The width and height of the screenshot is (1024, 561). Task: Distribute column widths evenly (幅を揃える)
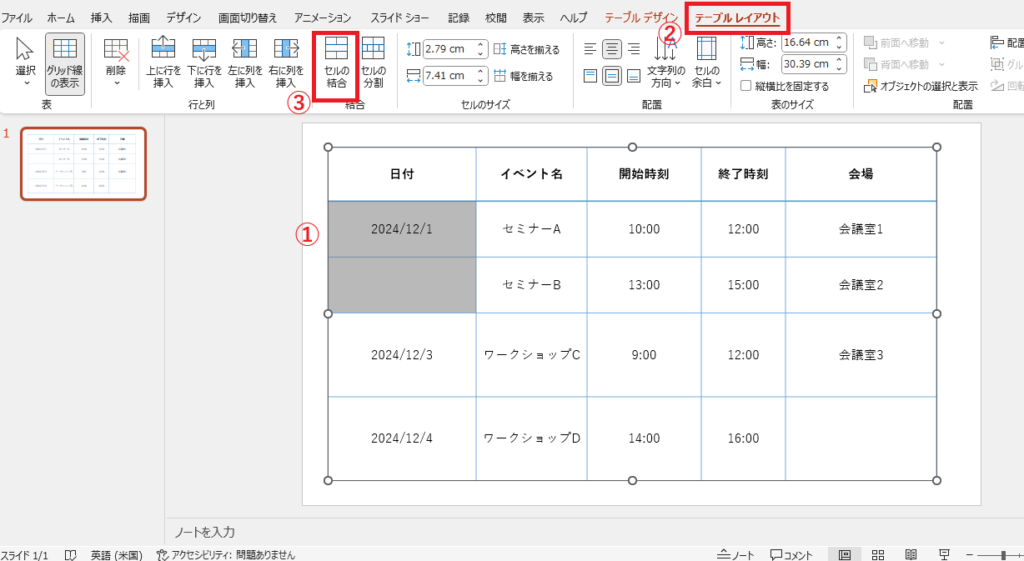click(x=523, y=76)
